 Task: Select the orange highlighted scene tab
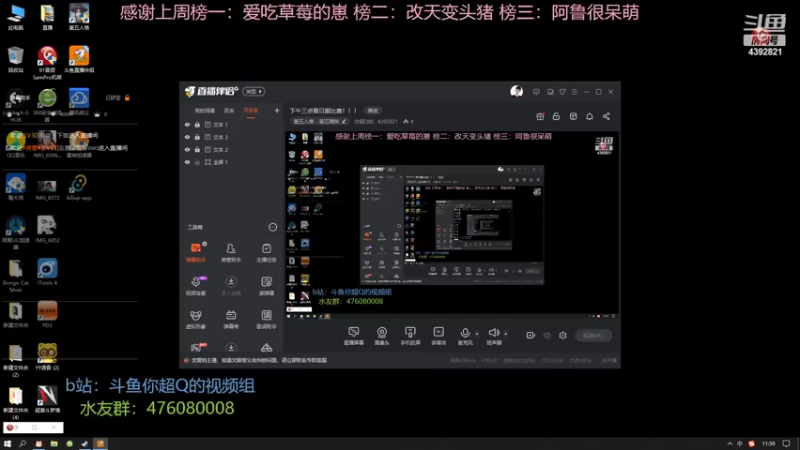(x=251, y=111)
